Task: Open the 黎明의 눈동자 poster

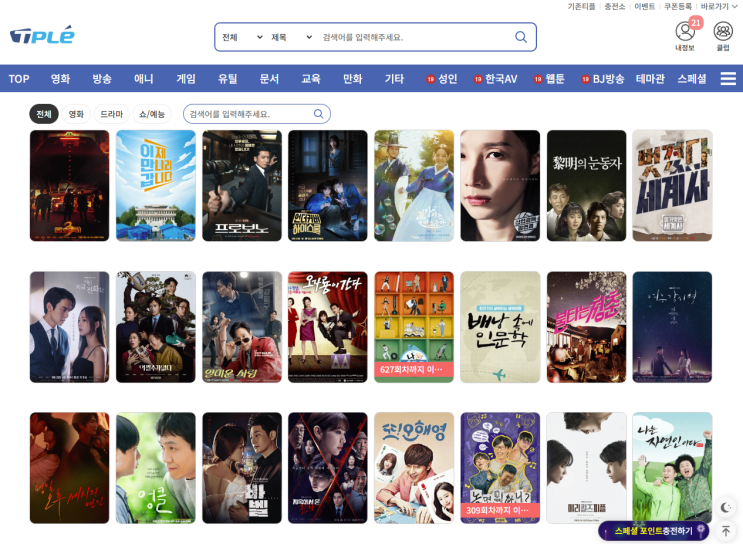Action: tap(586, 186)
